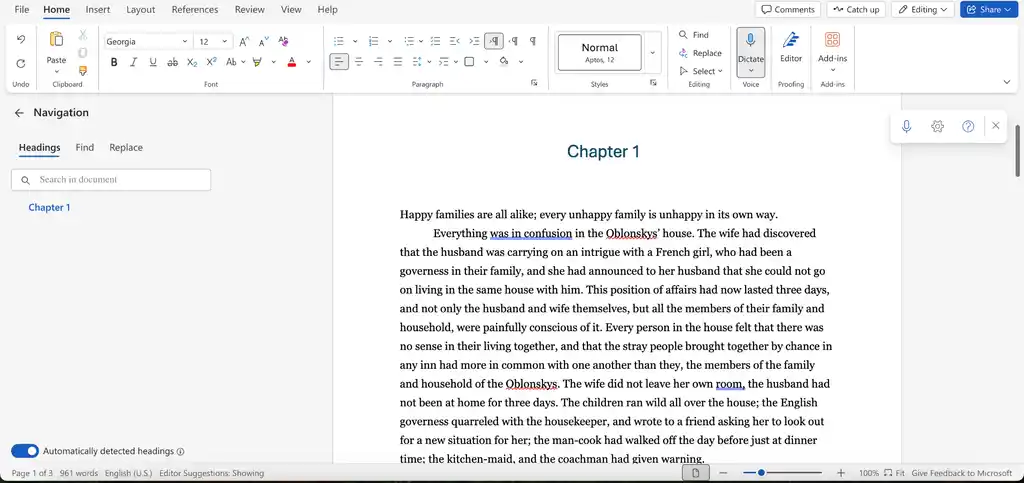1024x483 pixels.
Task: Open Styles dialog launcher icon
Action: 653,83
